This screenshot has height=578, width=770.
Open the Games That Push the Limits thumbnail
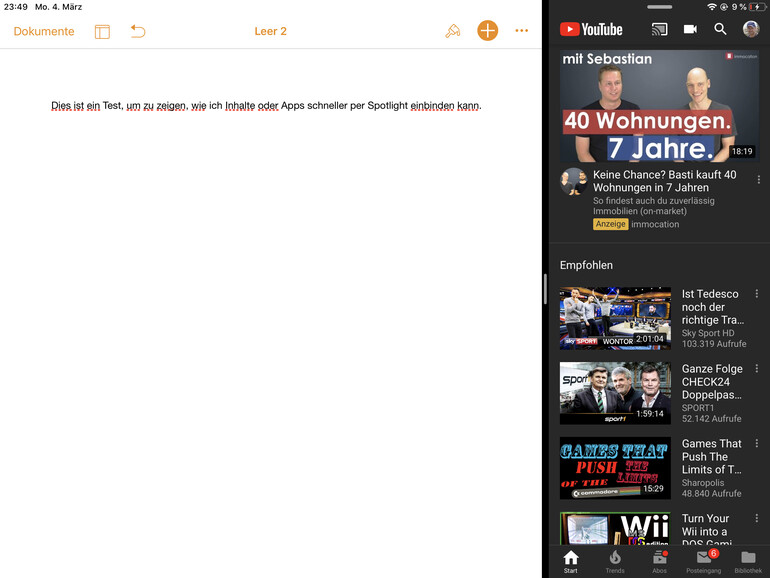615,468
